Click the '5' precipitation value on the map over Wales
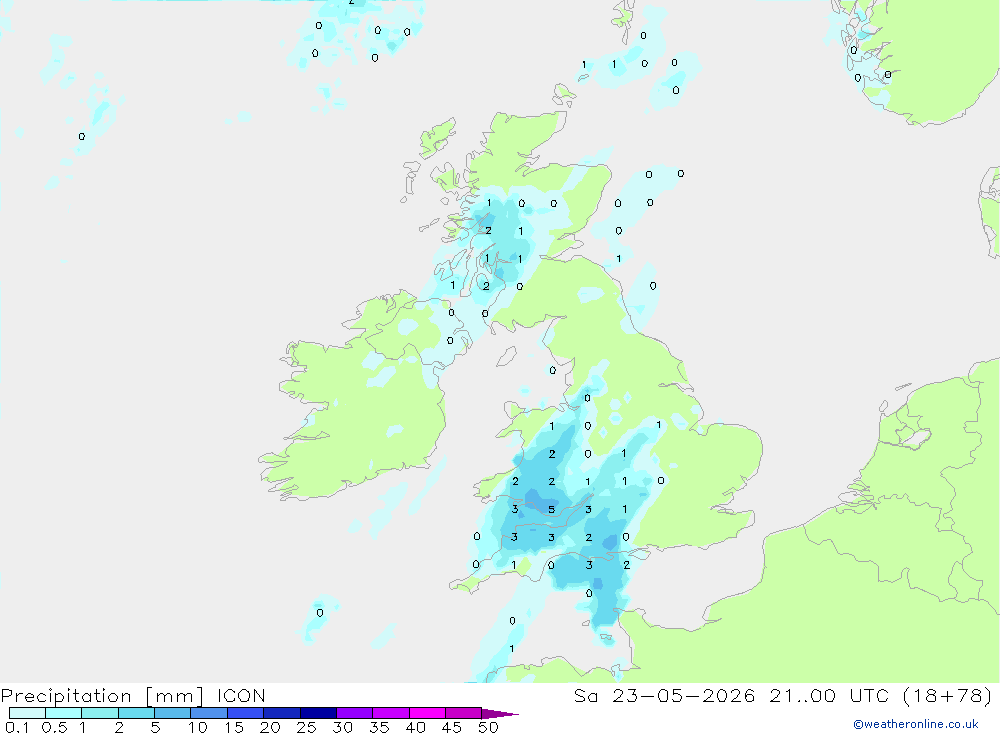 pos(552,510)
